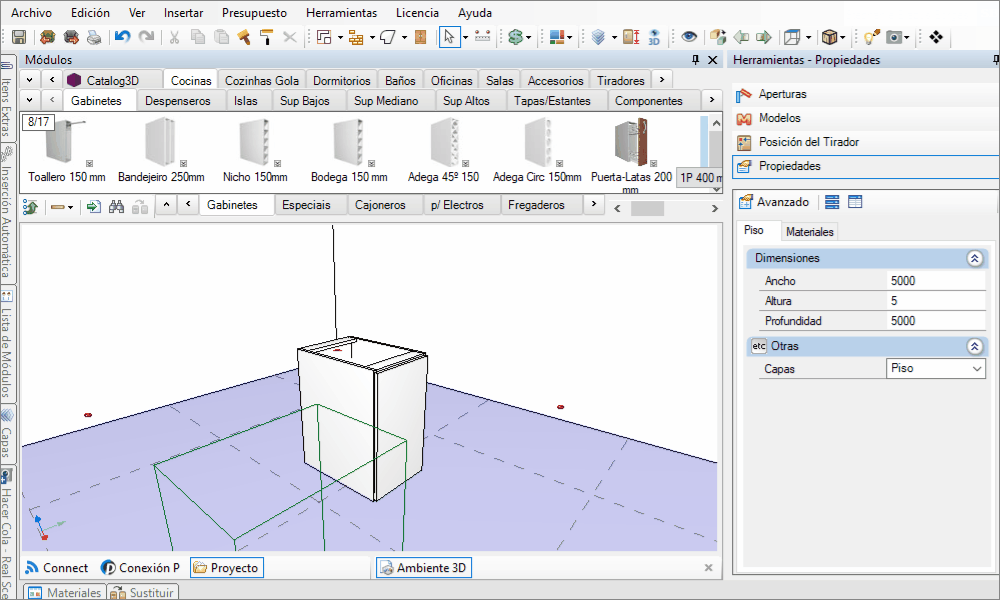The width and height of the screenshot is (1000, 600).
Task: Click the green dollar budget icon
Action: [515, 37]
